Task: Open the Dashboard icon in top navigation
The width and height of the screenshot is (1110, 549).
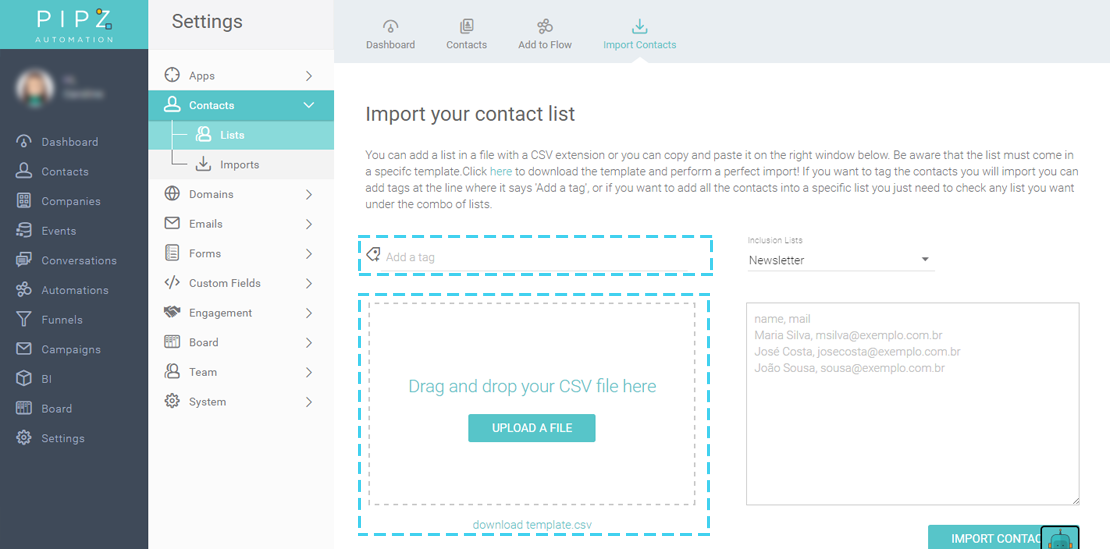Action: click(390, 27)
